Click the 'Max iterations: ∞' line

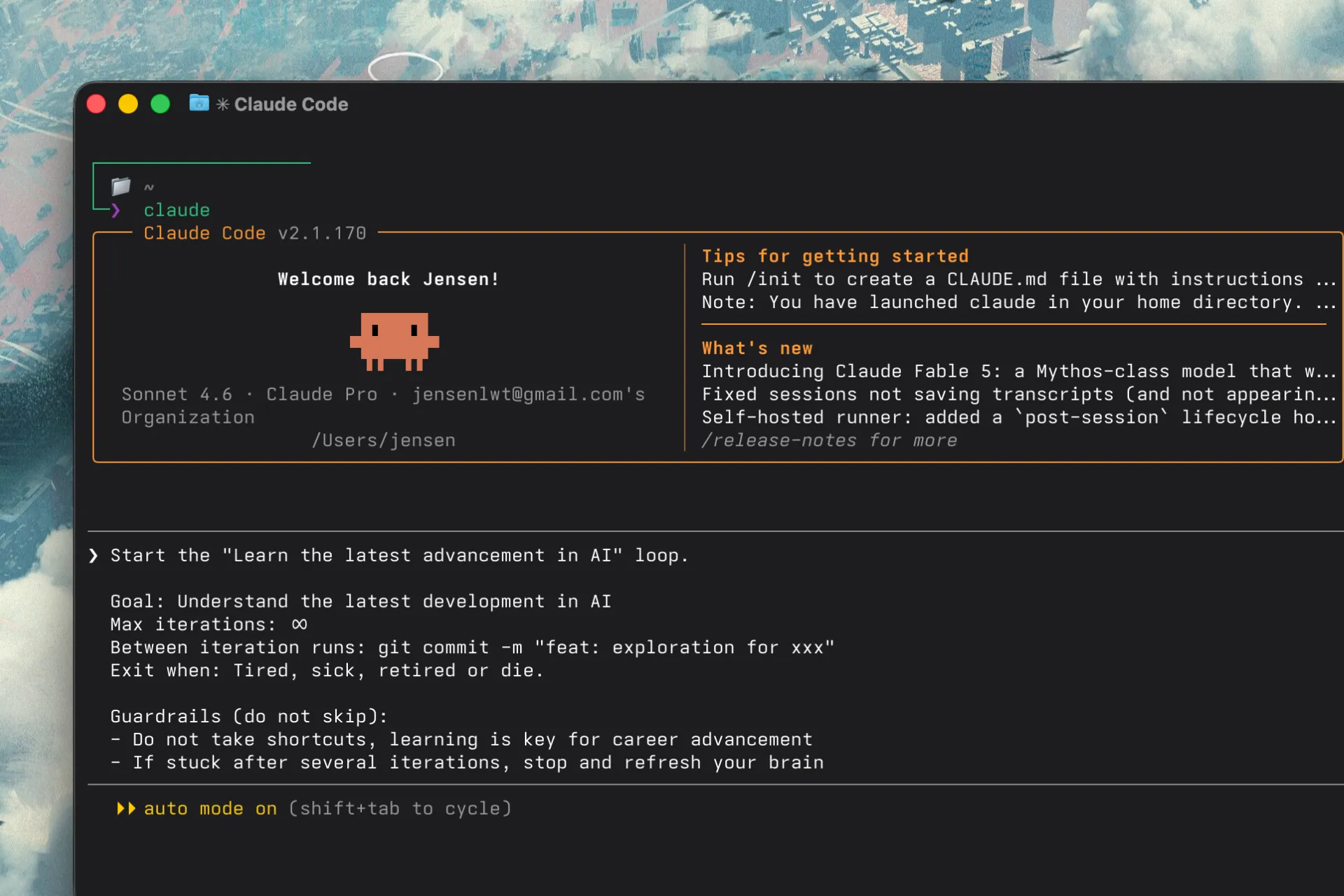(209, 624)
